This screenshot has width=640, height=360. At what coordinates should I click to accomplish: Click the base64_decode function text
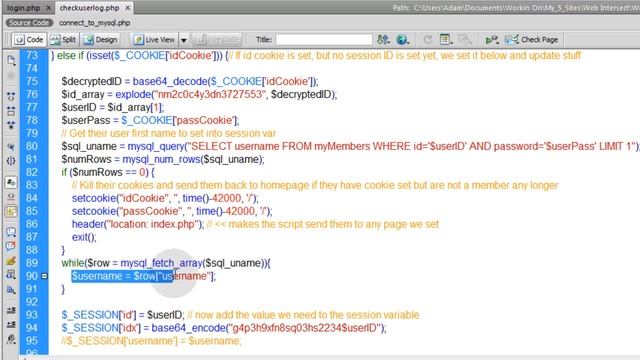pos(170,82)
